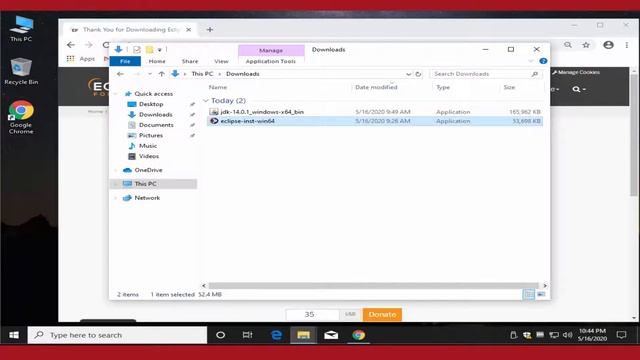This screenshot has height=360, width=640.
Task: Open Documents in Quick access
Action: pos(156,125)
